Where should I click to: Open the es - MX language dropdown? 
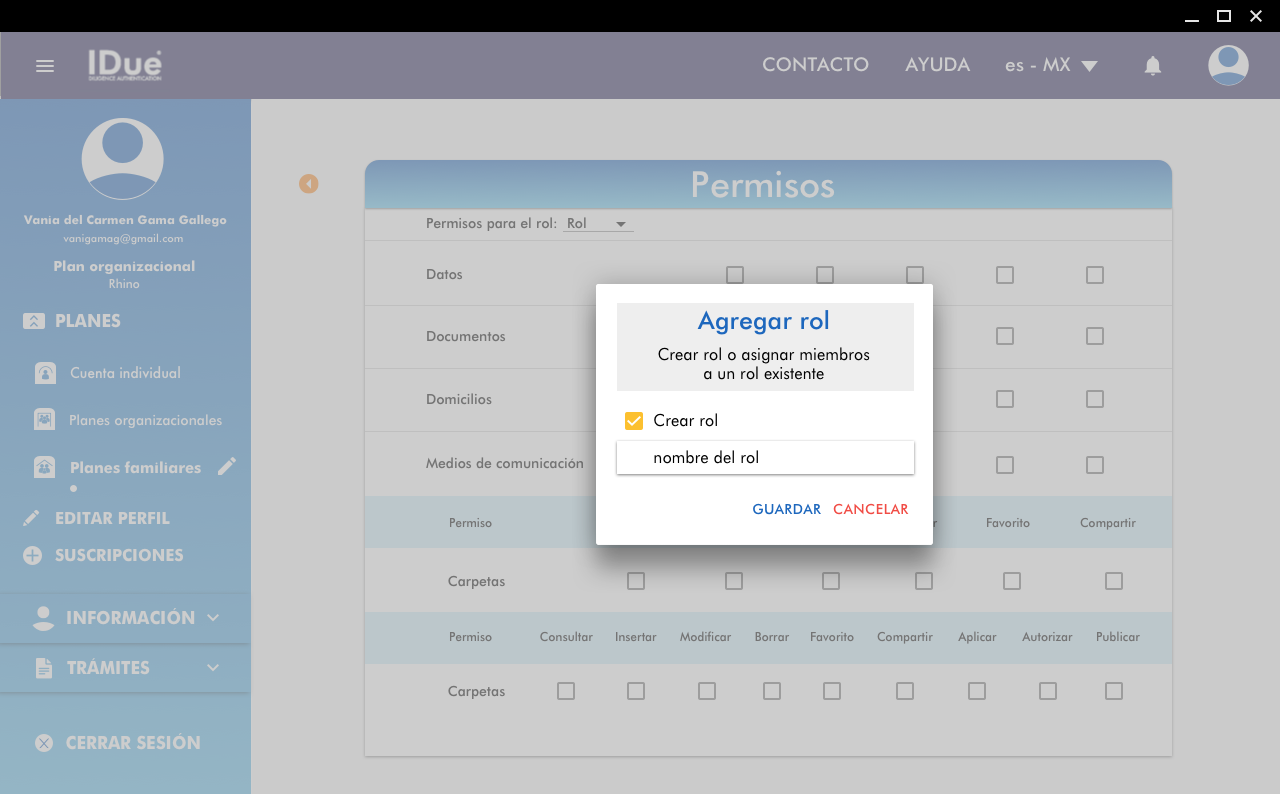pyautogui.click(x=1051, y=65)
